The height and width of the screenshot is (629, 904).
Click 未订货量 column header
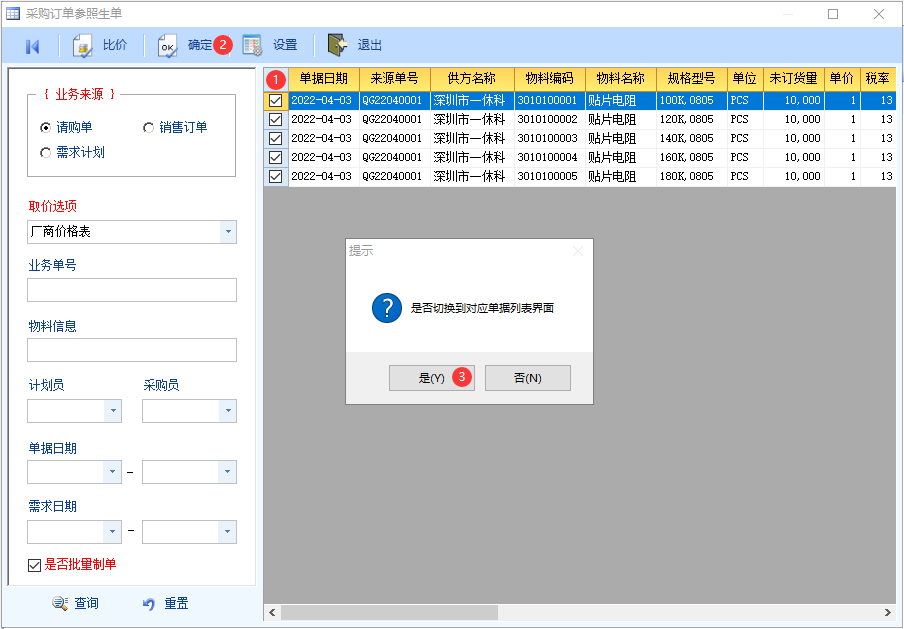(793, 79)
